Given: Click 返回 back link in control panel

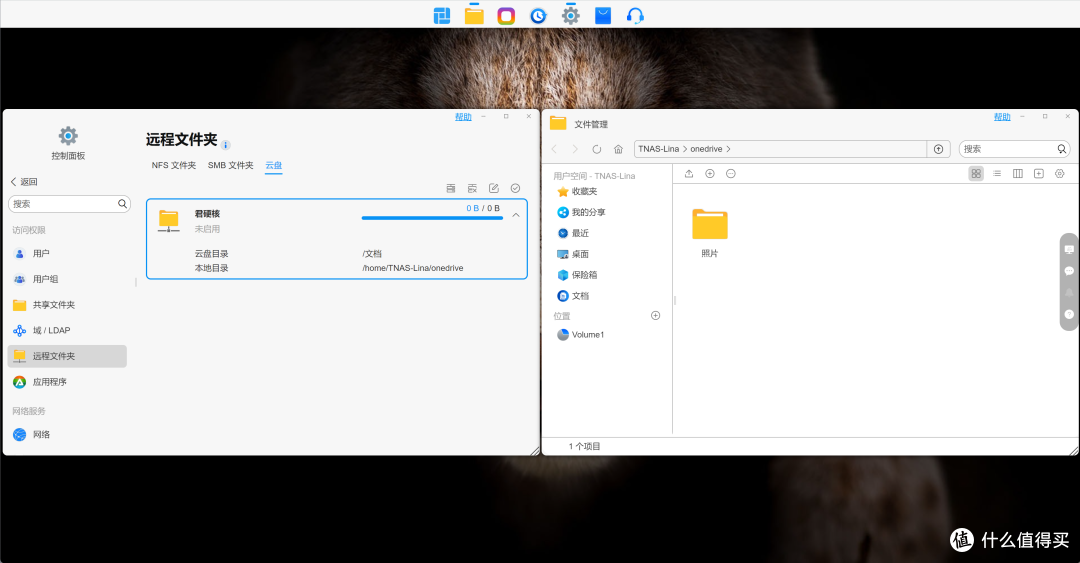Looking at the screenshot, I should (24, 182).
